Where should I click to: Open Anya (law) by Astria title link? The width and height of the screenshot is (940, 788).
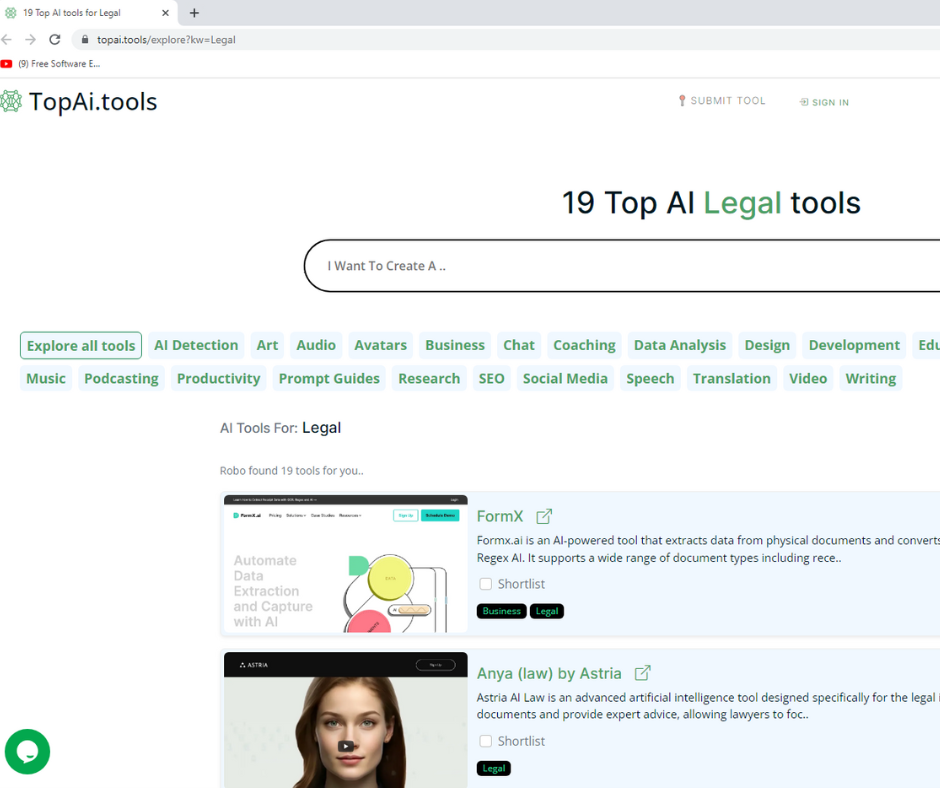coord(549,673)
